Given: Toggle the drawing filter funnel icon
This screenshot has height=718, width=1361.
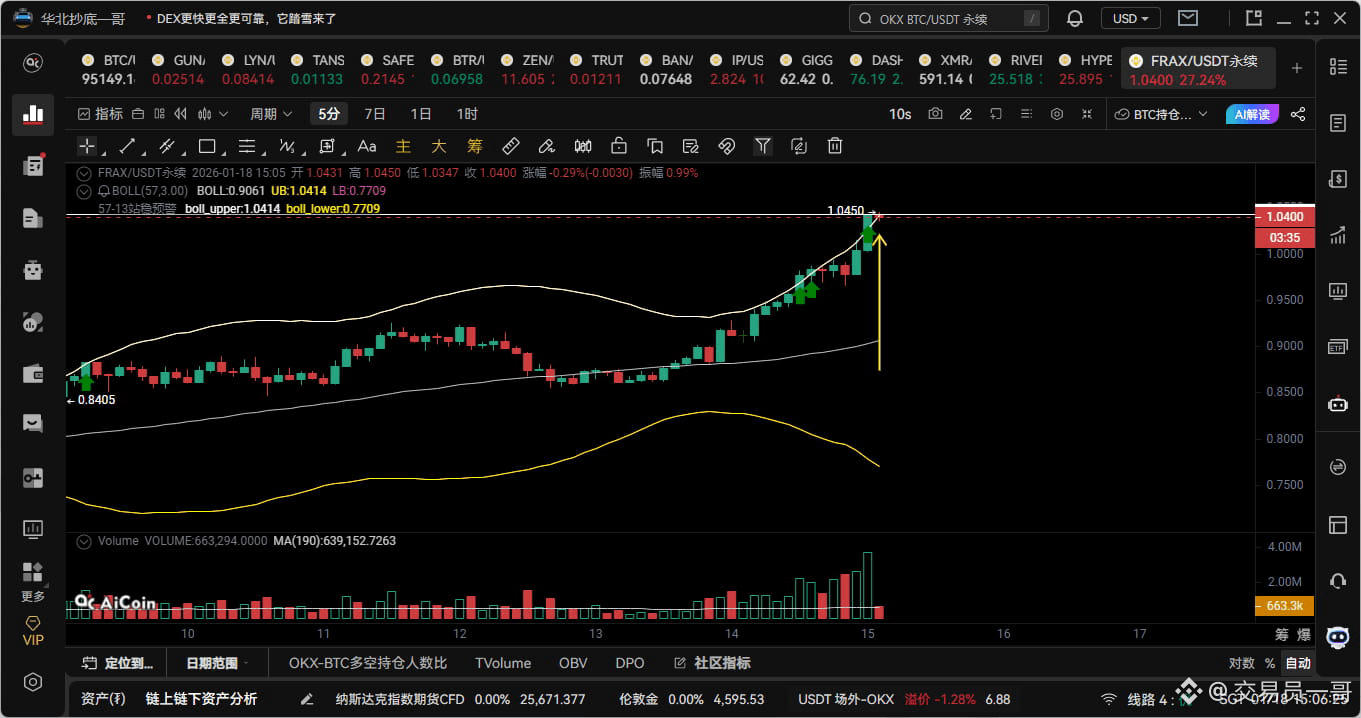Looking at the screenshot, I should click(763, 146).
